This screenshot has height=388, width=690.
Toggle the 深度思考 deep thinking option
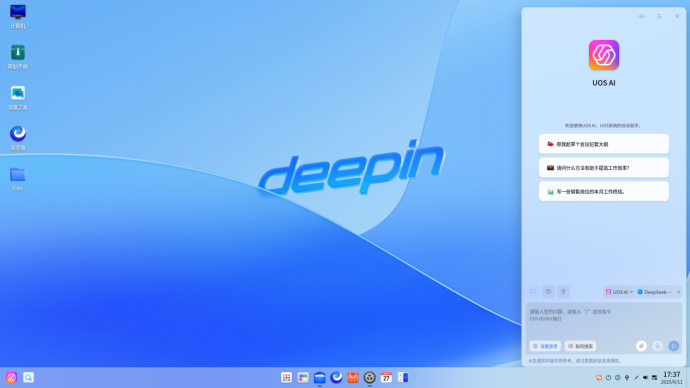click(545, 346)
